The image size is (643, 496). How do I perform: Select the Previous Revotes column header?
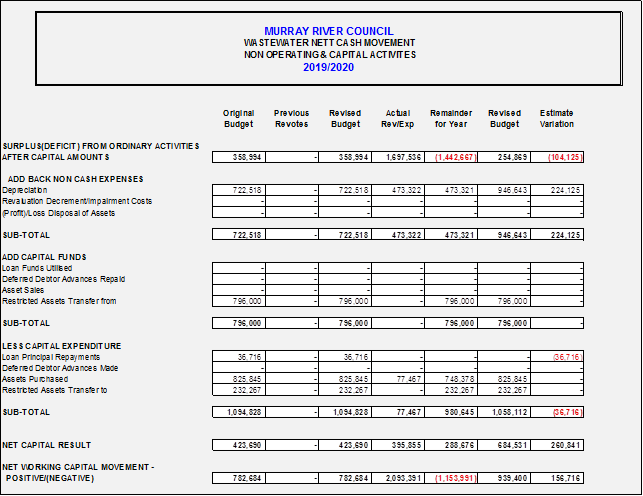click(x=292, y=118)
